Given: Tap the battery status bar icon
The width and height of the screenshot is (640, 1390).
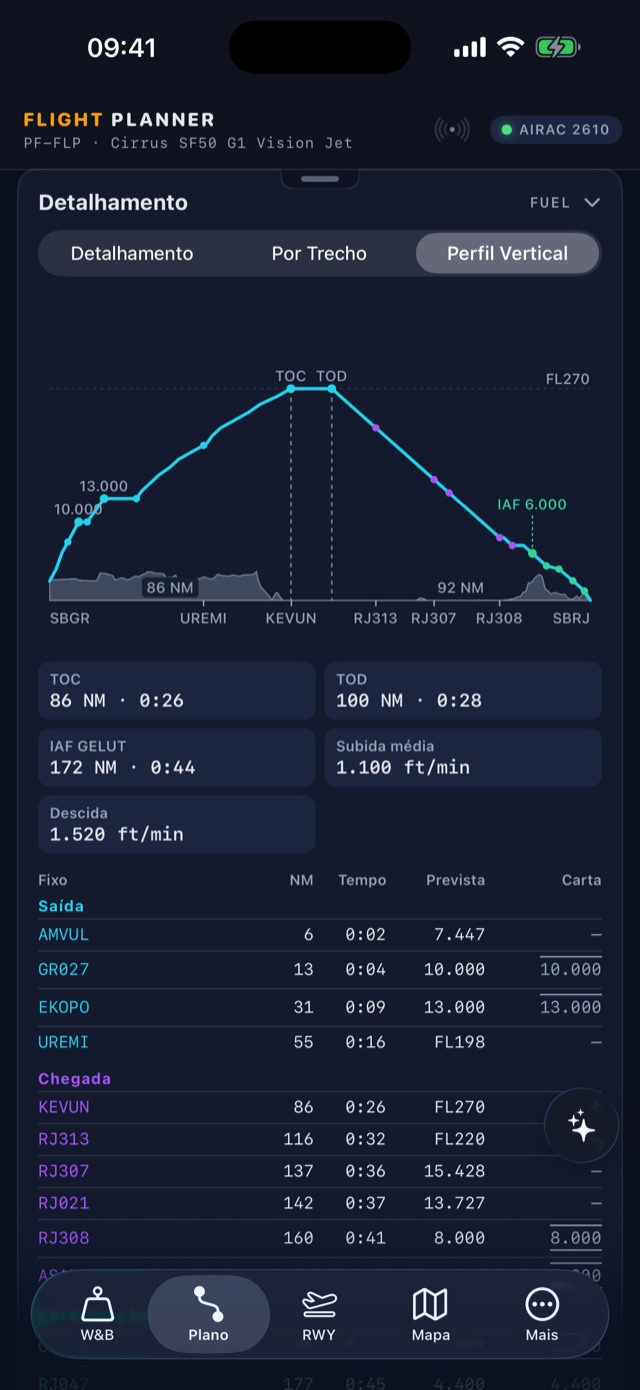Looking at the screenshot, I should [558, 47].
